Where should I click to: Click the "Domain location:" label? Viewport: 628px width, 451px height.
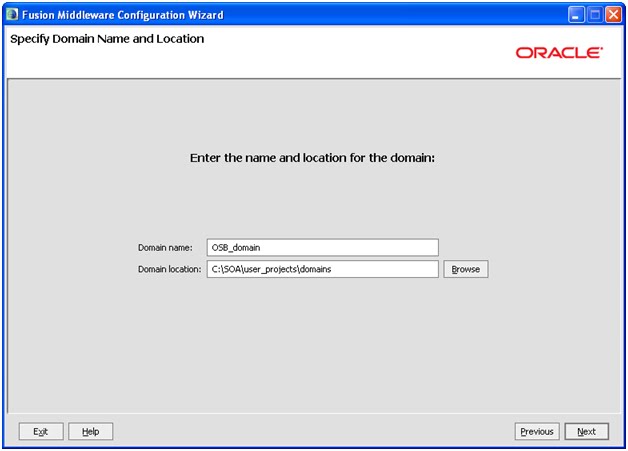click(x=169, y=269)
